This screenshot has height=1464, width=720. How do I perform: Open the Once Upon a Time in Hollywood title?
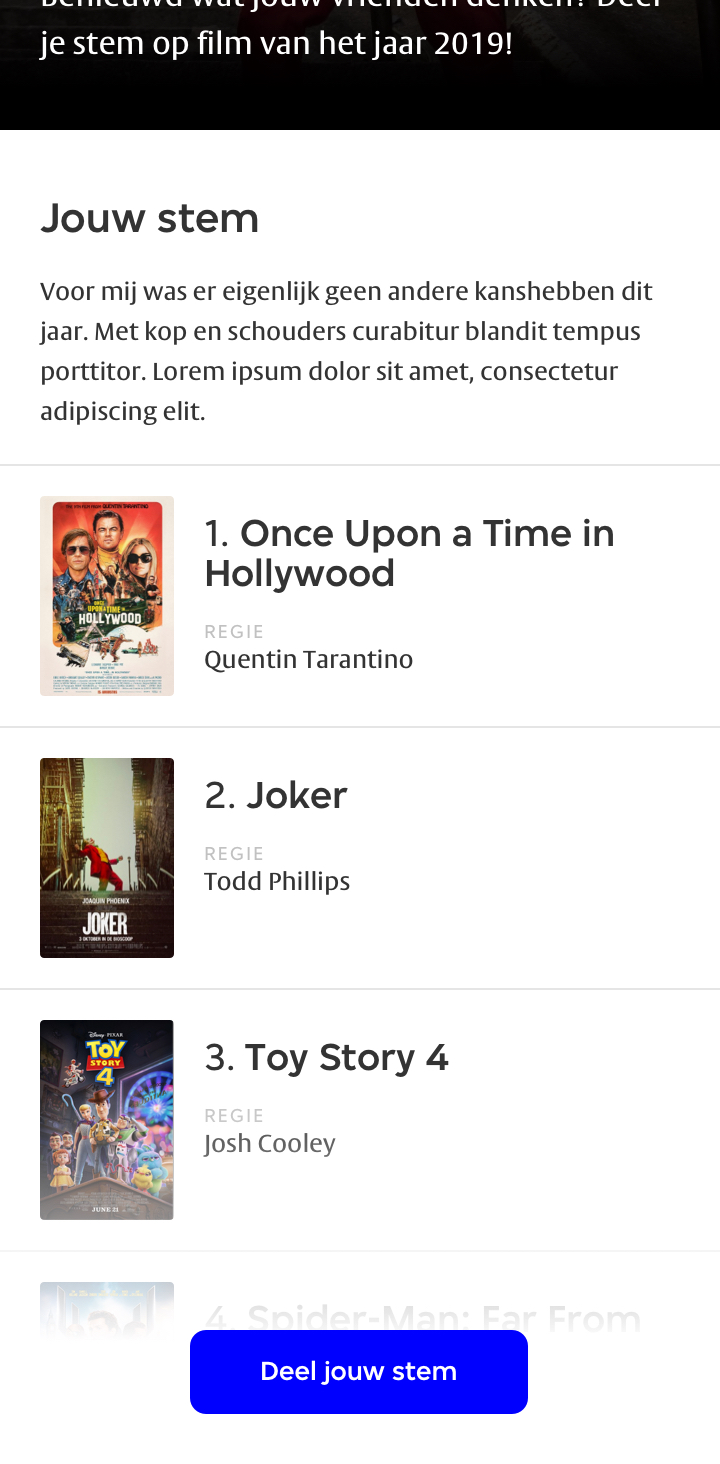pos(409,553)
